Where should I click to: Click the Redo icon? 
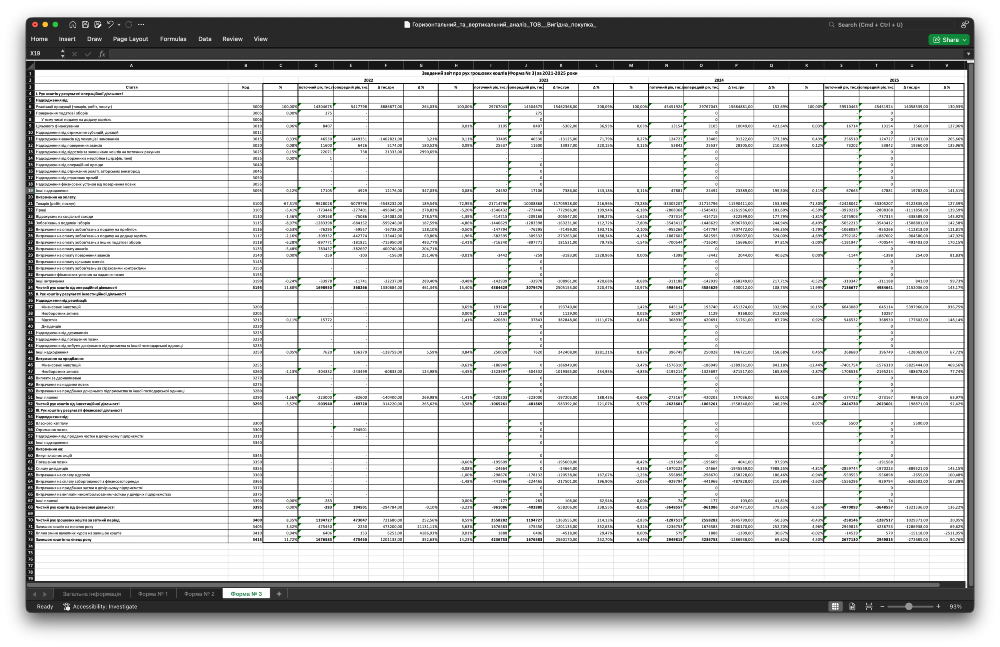128,24
